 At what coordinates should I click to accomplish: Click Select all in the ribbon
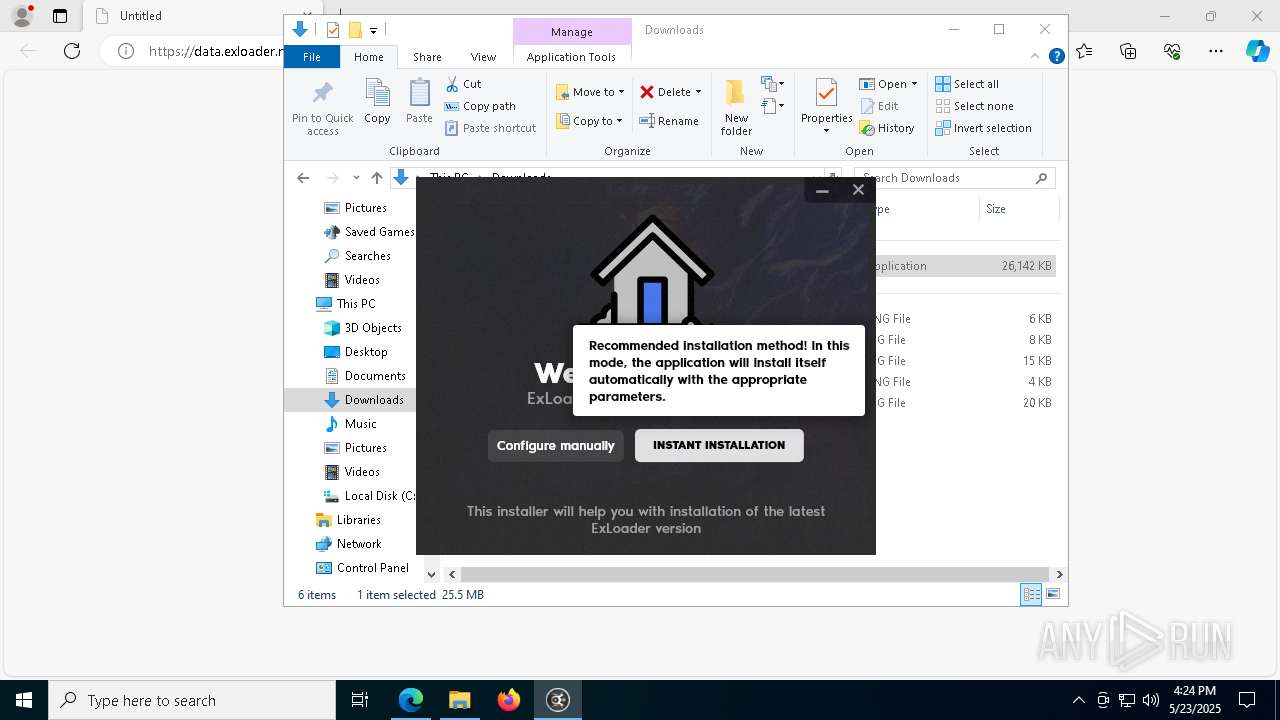[967, 84]
